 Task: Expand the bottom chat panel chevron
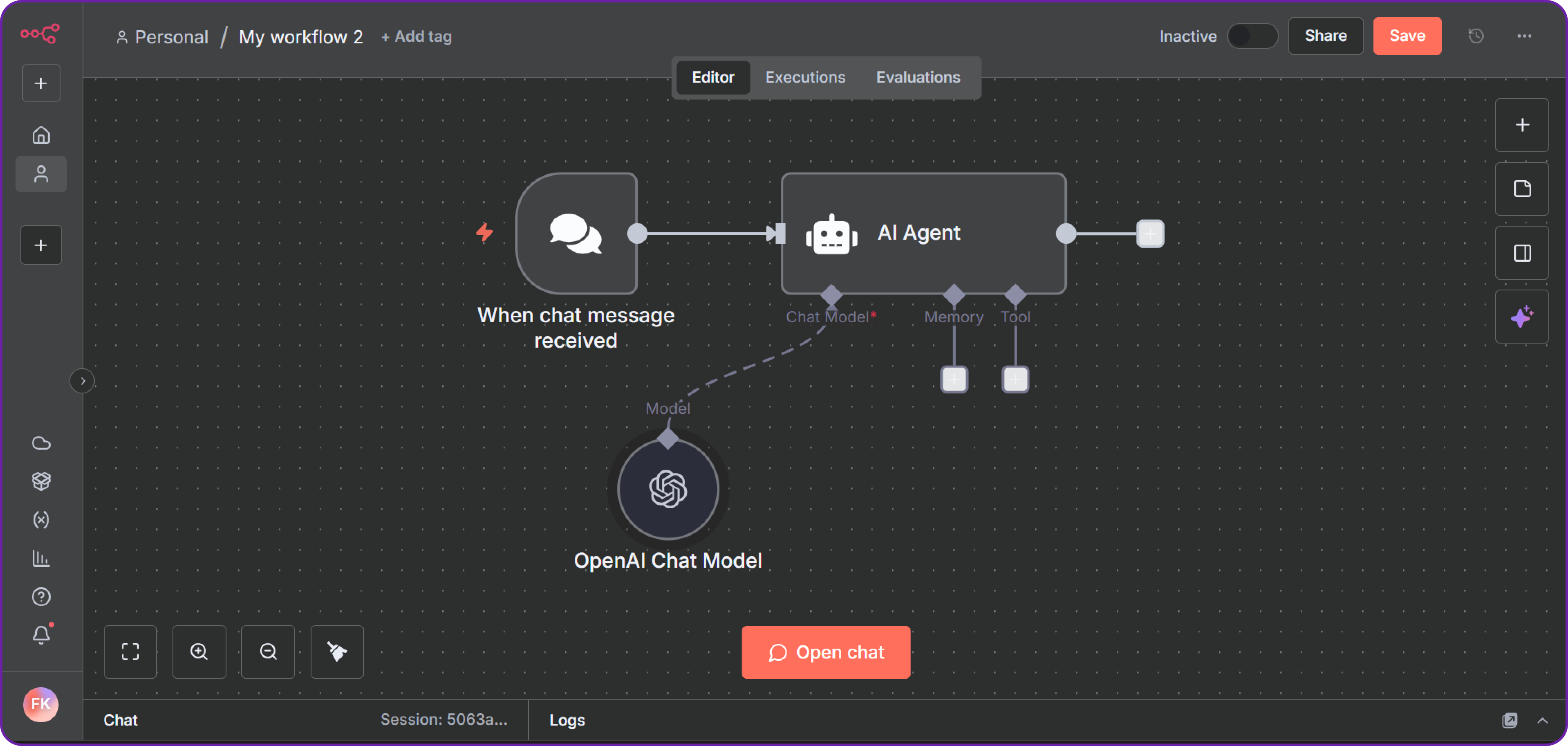point(1542,720)
